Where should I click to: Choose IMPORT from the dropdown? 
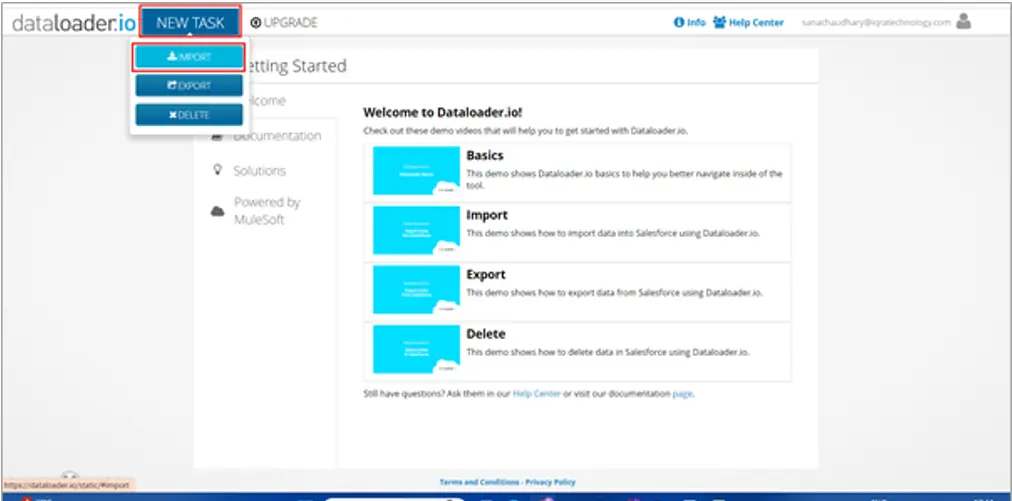coord(189,57)
